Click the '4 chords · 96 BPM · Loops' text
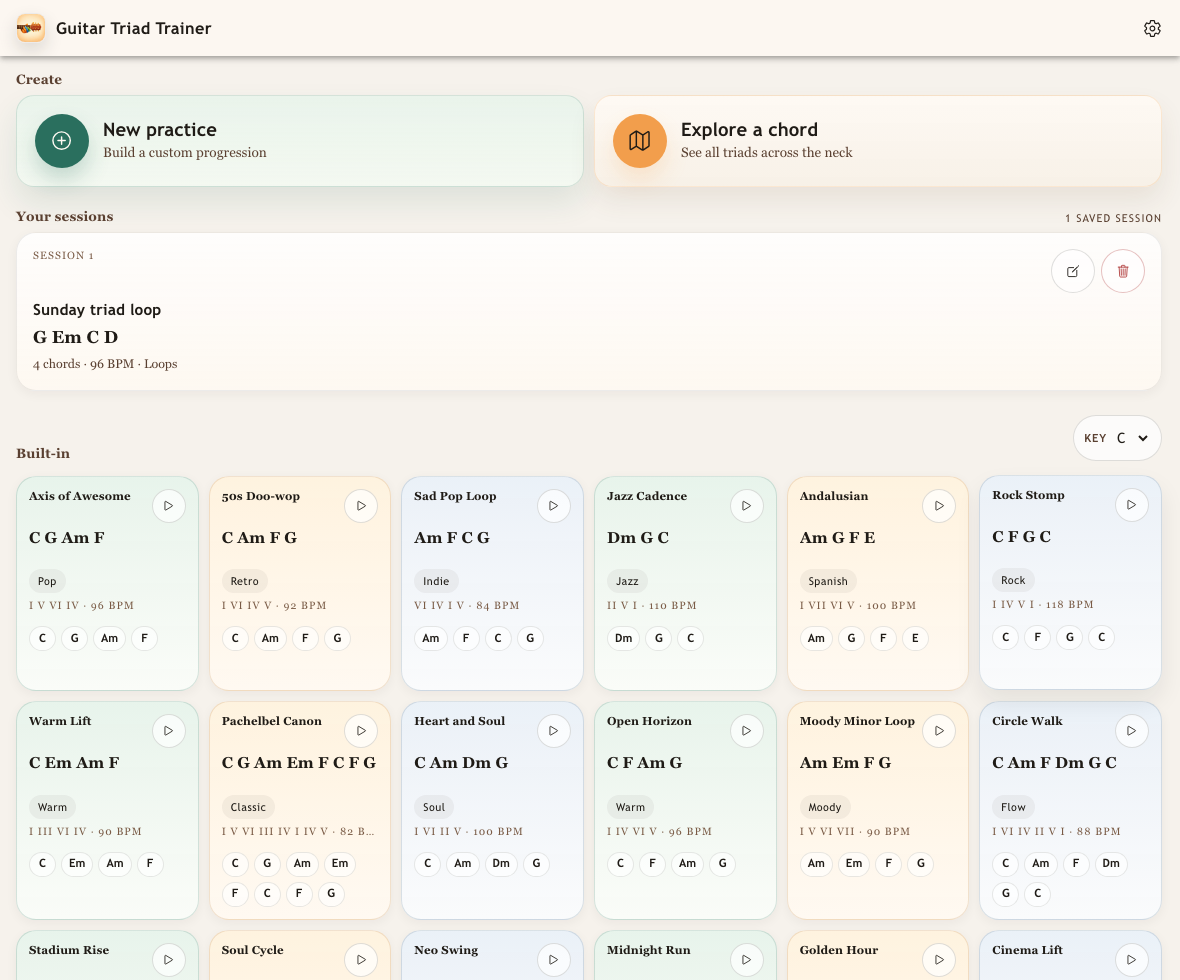Screen dimensions: 1180x980 pos(105,364)
